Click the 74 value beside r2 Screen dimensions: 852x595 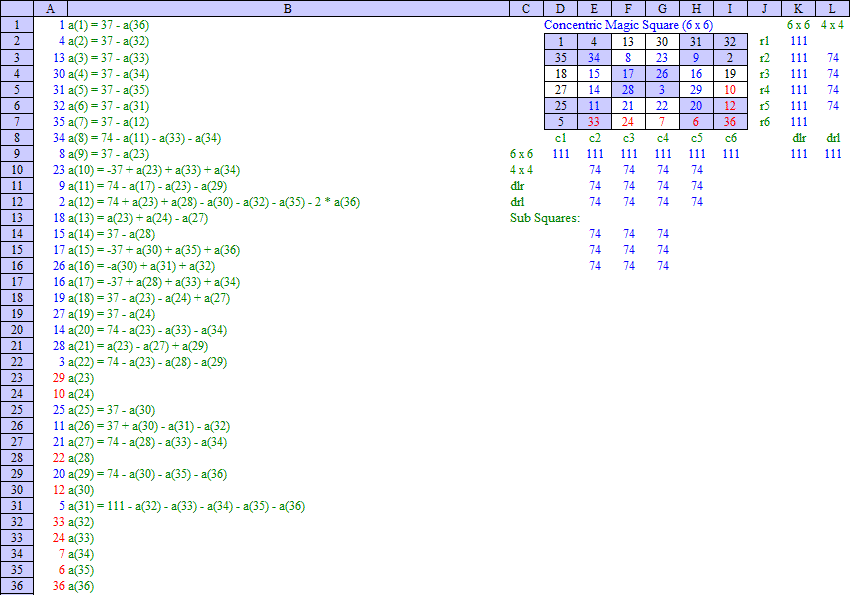(x=833, y=58)
